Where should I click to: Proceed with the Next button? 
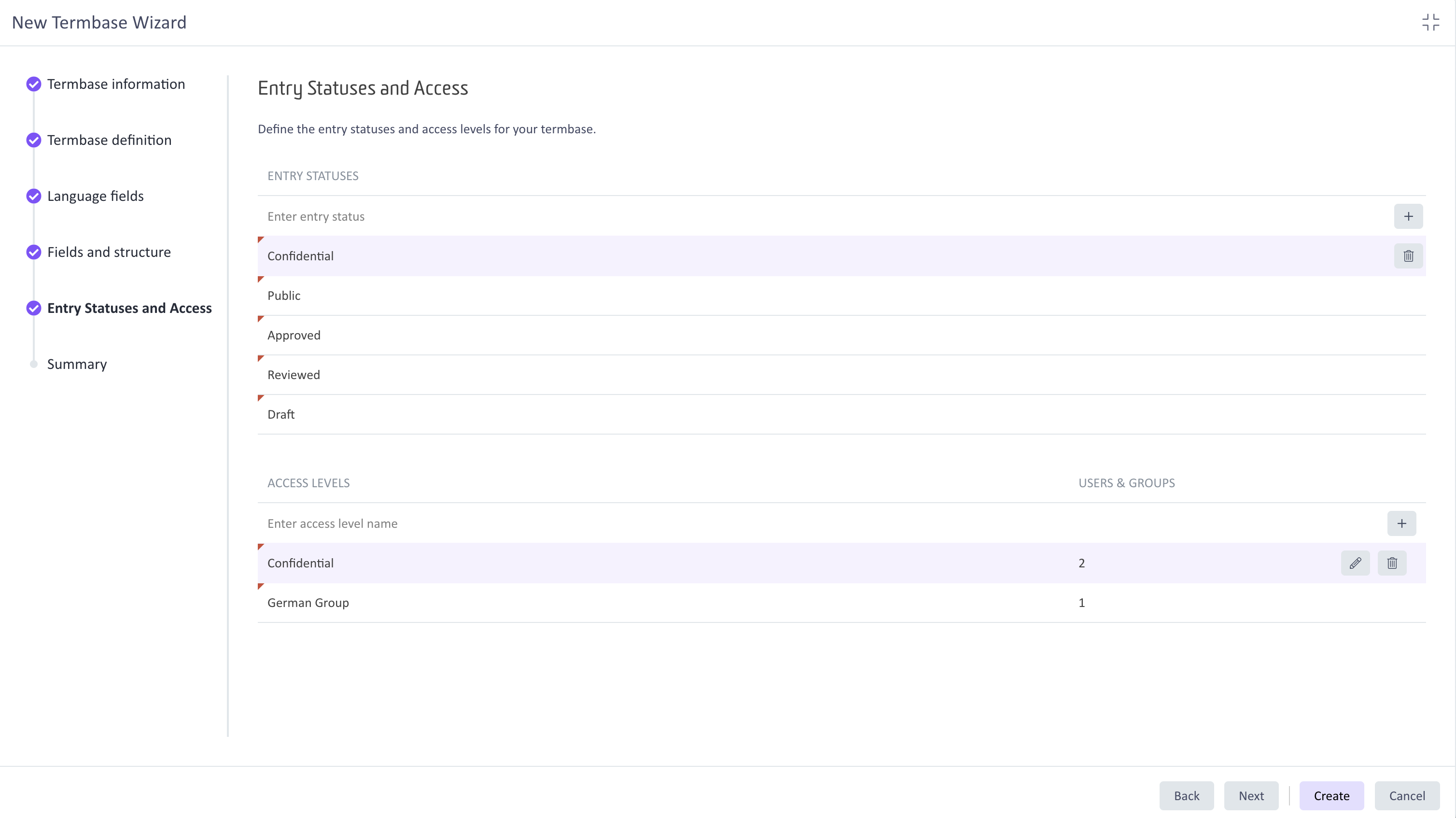point(1251,795)
